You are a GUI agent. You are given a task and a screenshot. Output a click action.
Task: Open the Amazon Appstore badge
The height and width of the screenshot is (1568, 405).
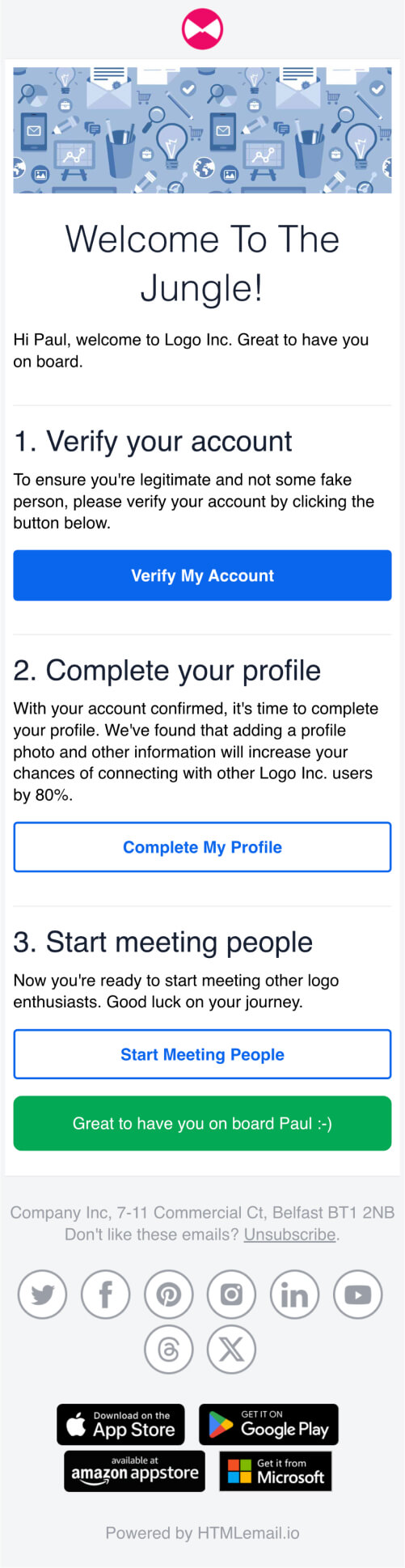(134, 1471)
